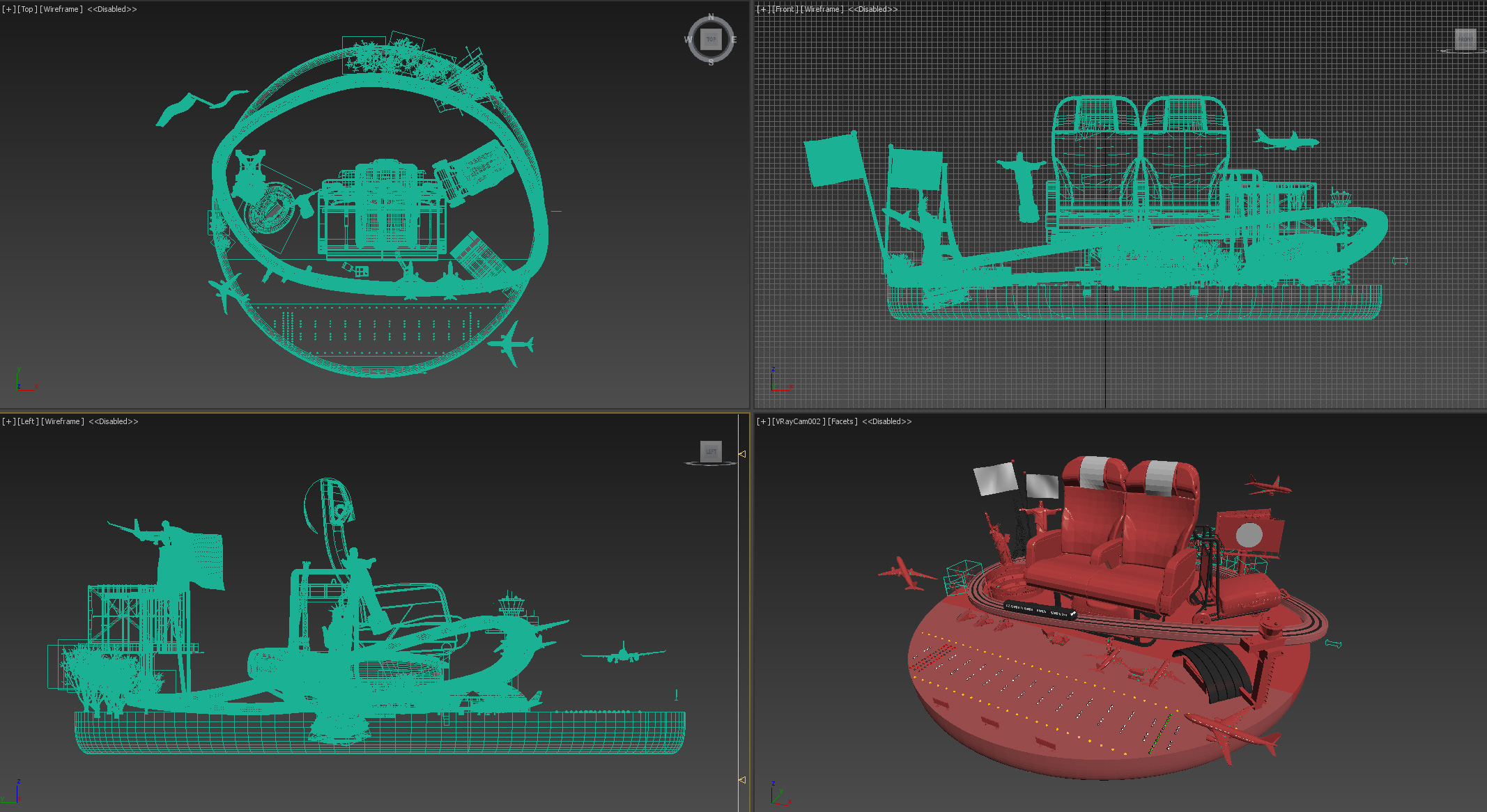
Task: Click the LEFT face ViewCube in Left viewport
Action: (711, 451)
